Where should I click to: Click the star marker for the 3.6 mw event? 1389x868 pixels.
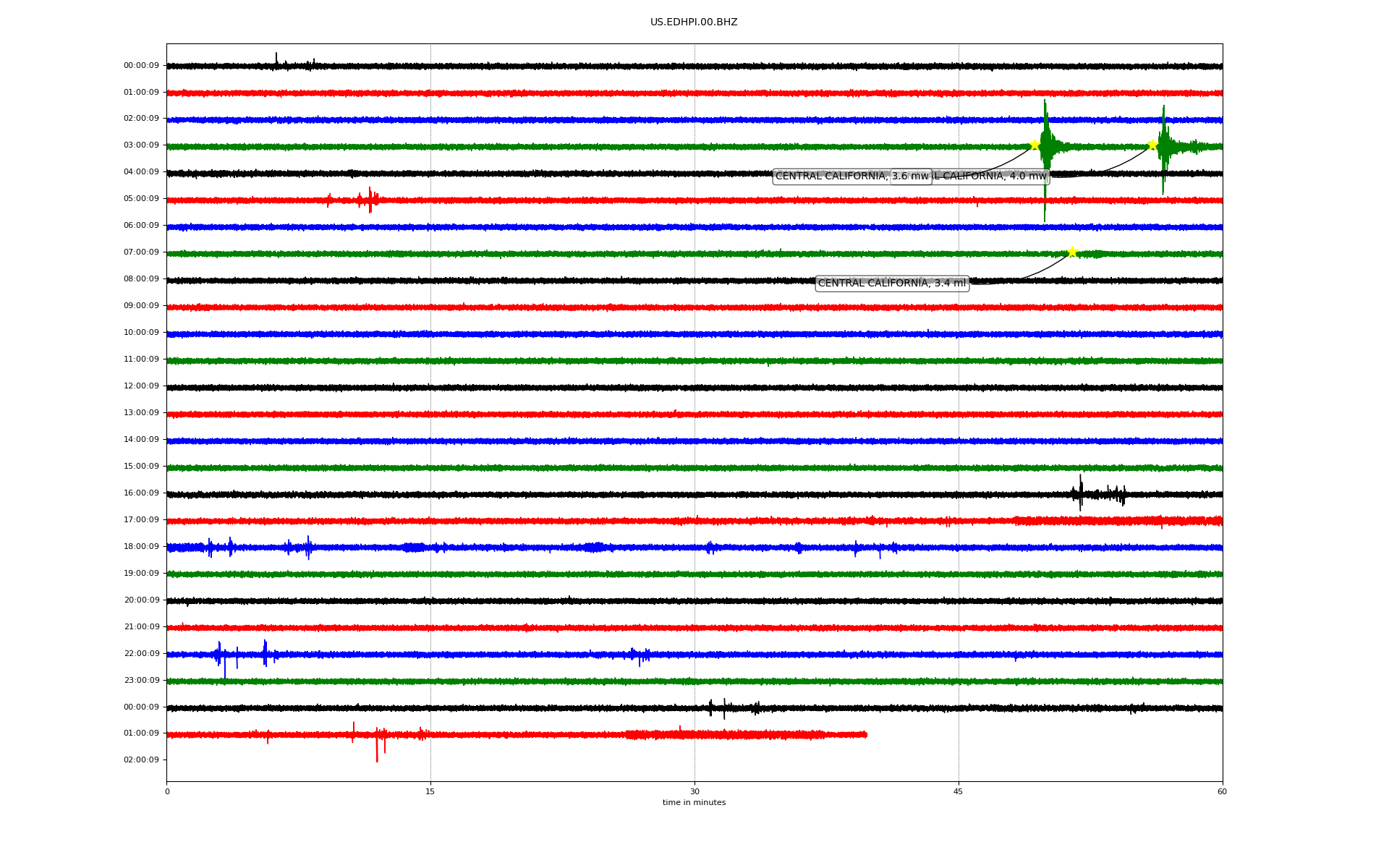[x=1035, y=145]
